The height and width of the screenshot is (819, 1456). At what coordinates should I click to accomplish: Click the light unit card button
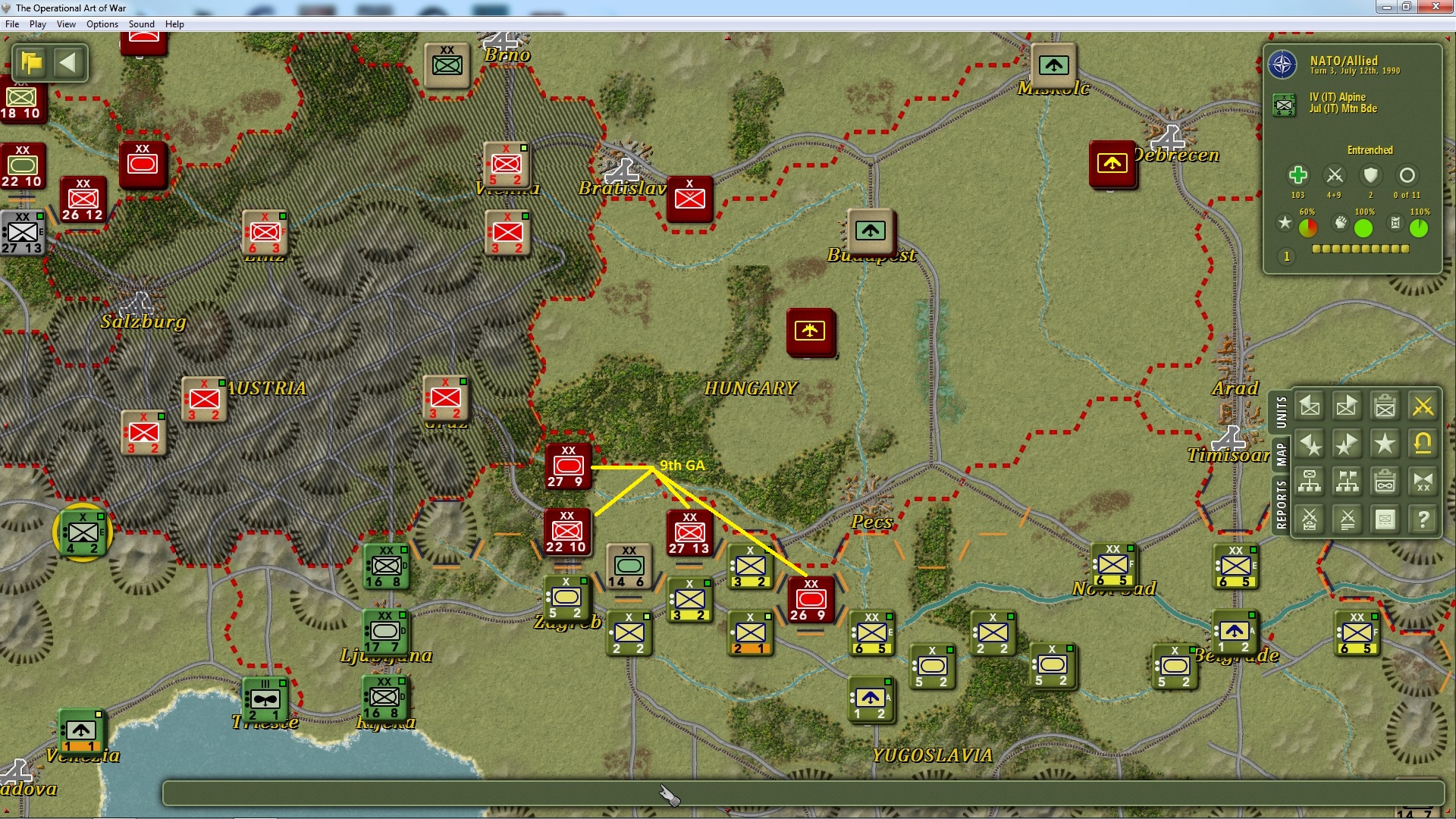click(x=1385, y=519)
